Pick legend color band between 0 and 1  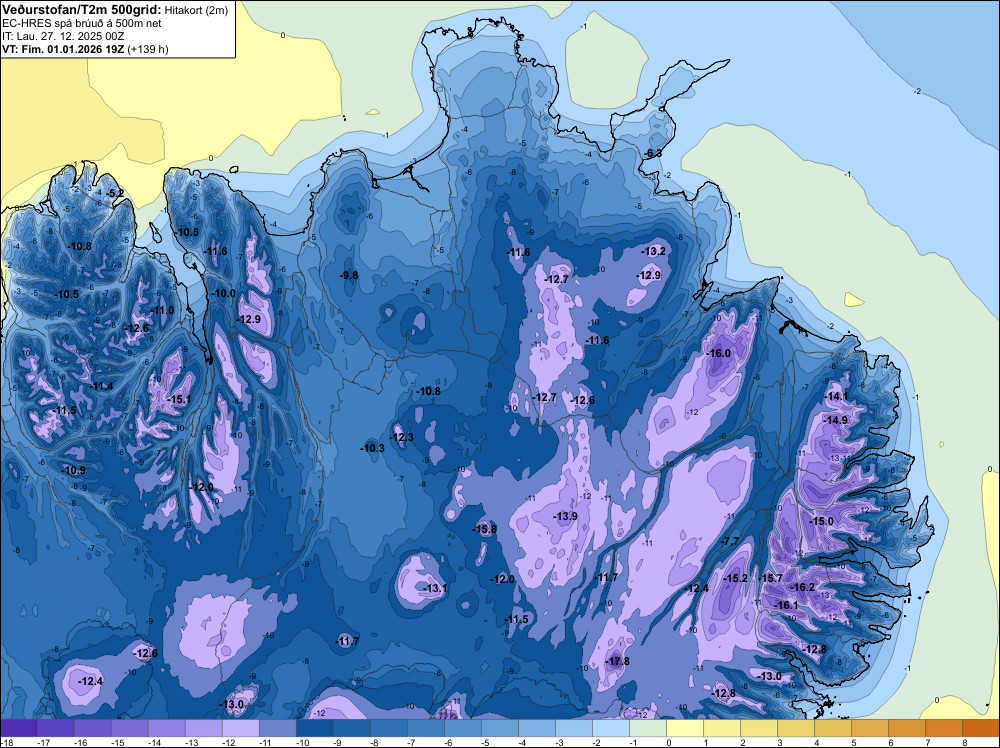pos(685,728)
